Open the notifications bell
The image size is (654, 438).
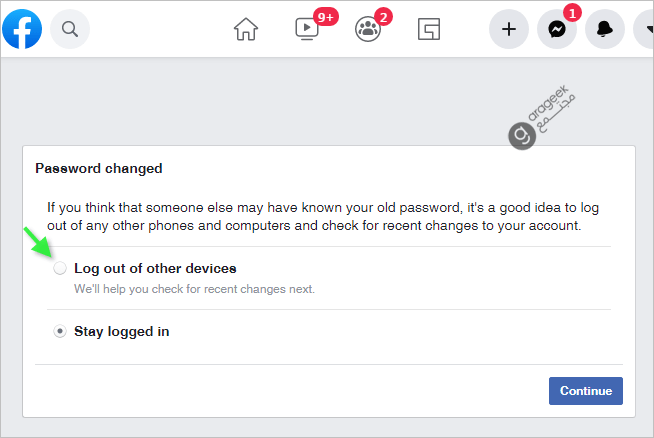605,29
